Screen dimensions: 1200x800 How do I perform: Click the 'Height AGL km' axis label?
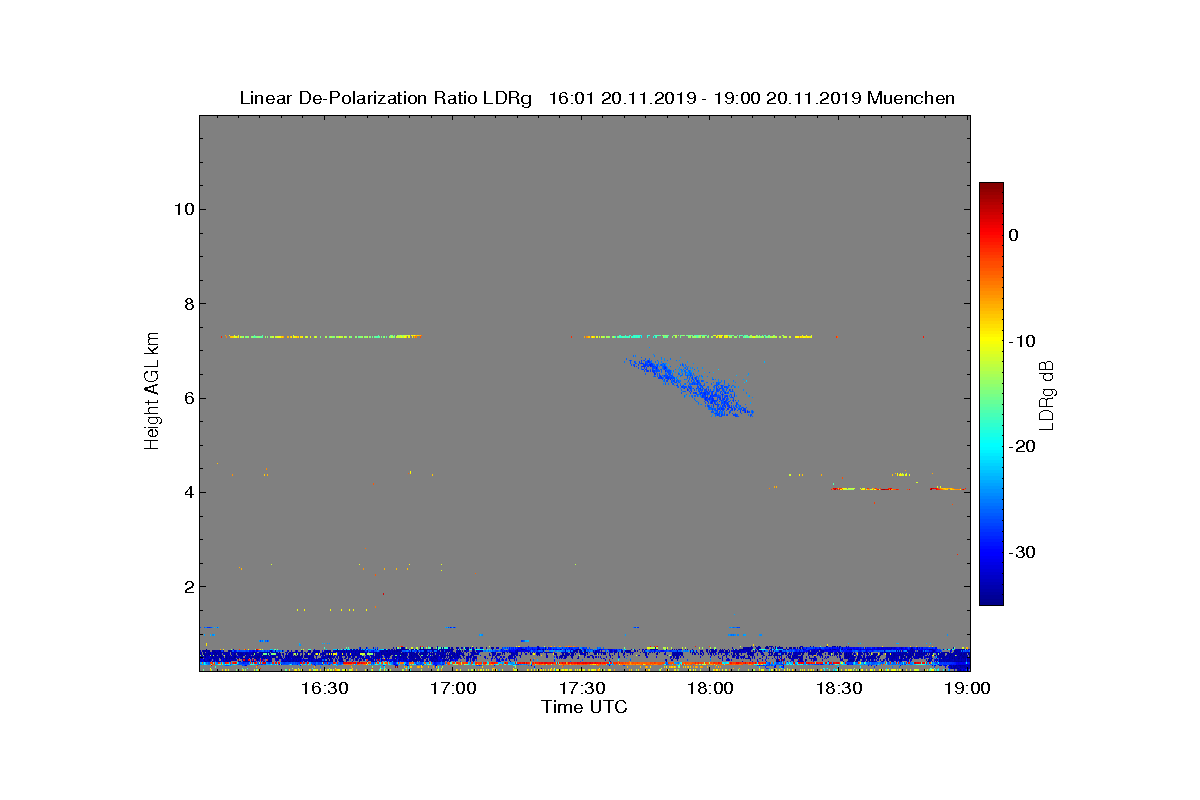coord(152,393)
